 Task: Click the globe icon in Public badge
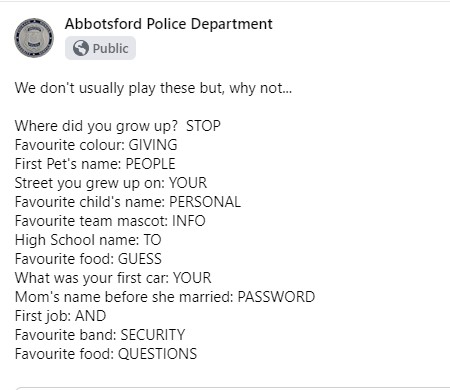[x=81, y=48]
